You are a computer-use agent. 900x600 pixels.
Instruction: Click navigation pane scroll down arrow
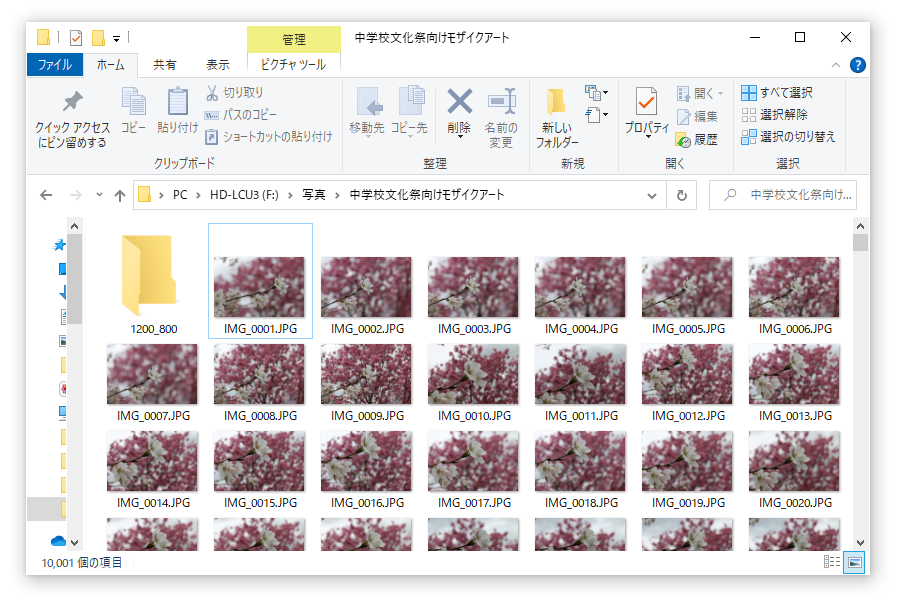(74, 542)
